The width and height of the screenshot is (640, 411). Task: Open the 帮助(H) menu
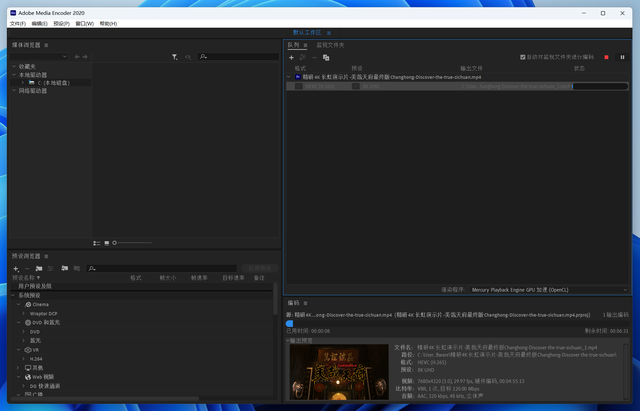[108, 24]
